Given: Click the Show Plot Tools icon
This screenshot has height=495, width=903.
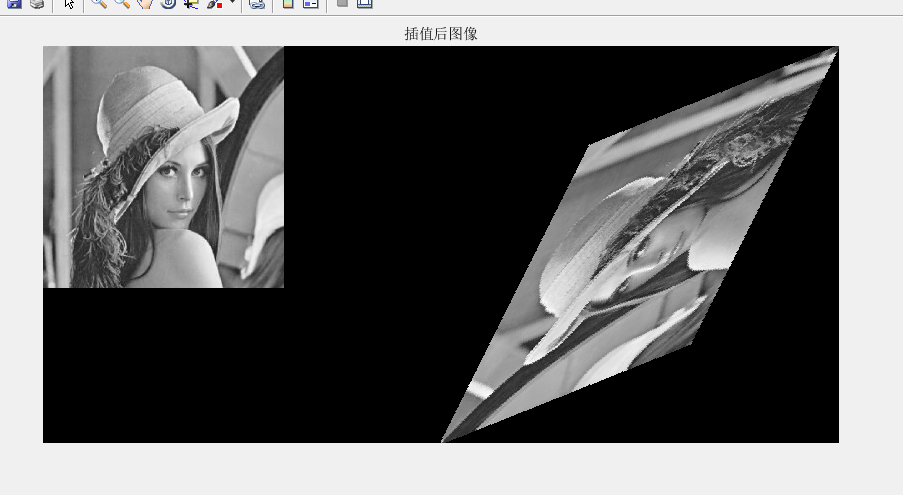Looking at the screenshot, I should click(365, 3).
